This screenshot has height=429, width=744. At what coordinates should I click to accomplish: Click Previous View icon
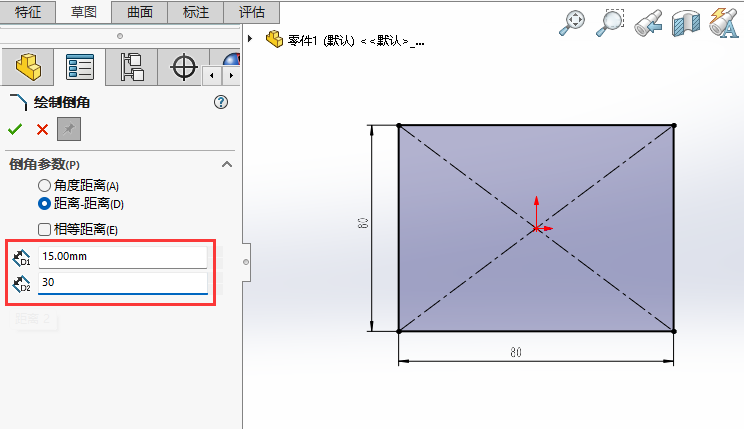(648, 22)
